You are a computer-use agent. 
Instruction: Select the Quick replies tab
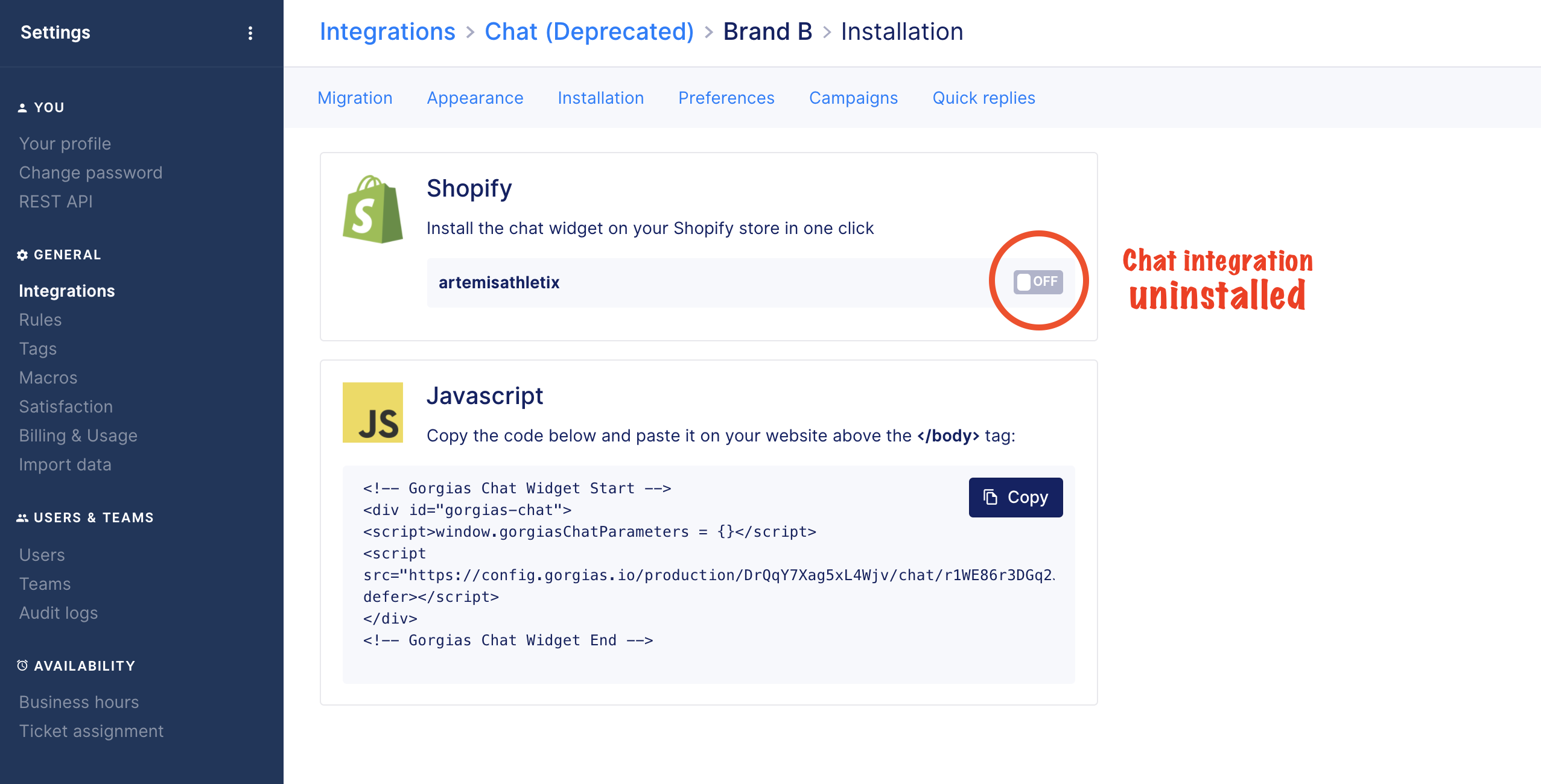tap(983, 98)
